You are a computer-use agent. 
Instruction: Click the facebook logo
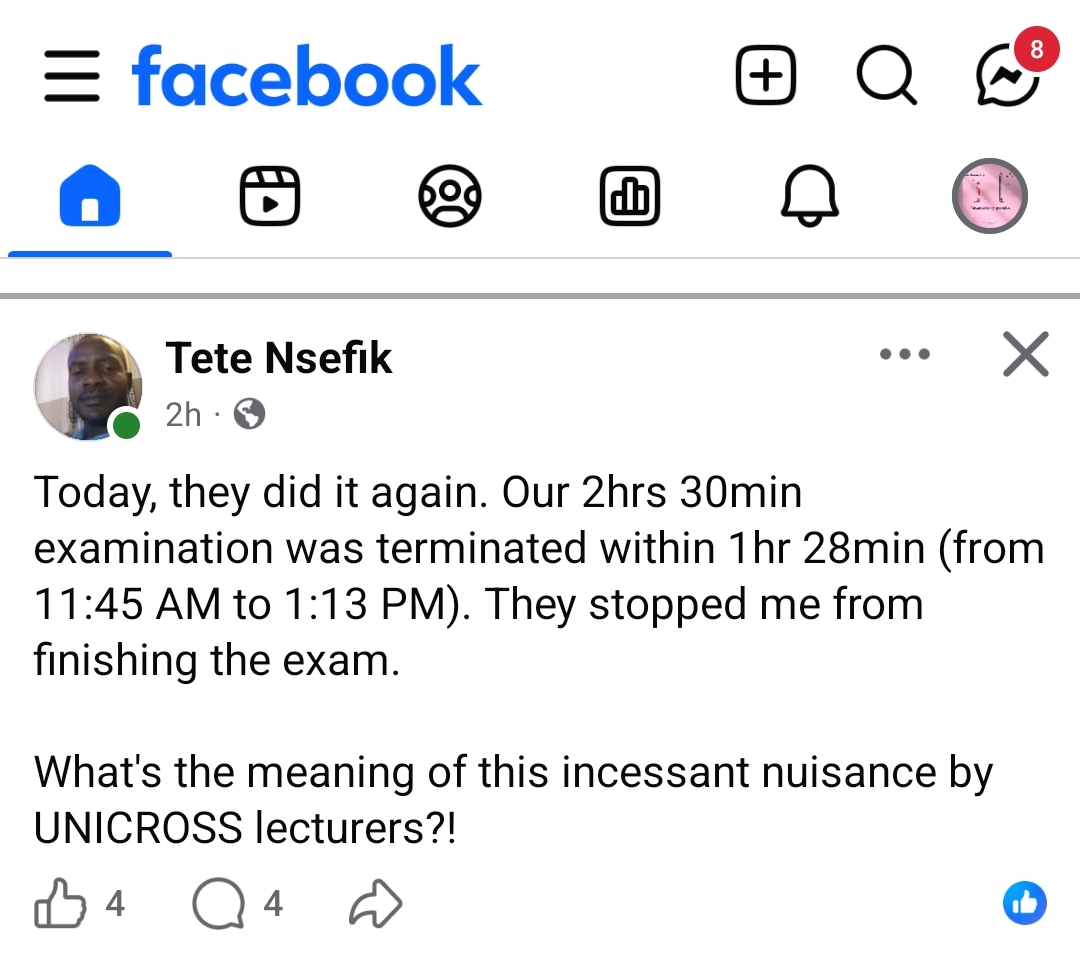point(306,77)
